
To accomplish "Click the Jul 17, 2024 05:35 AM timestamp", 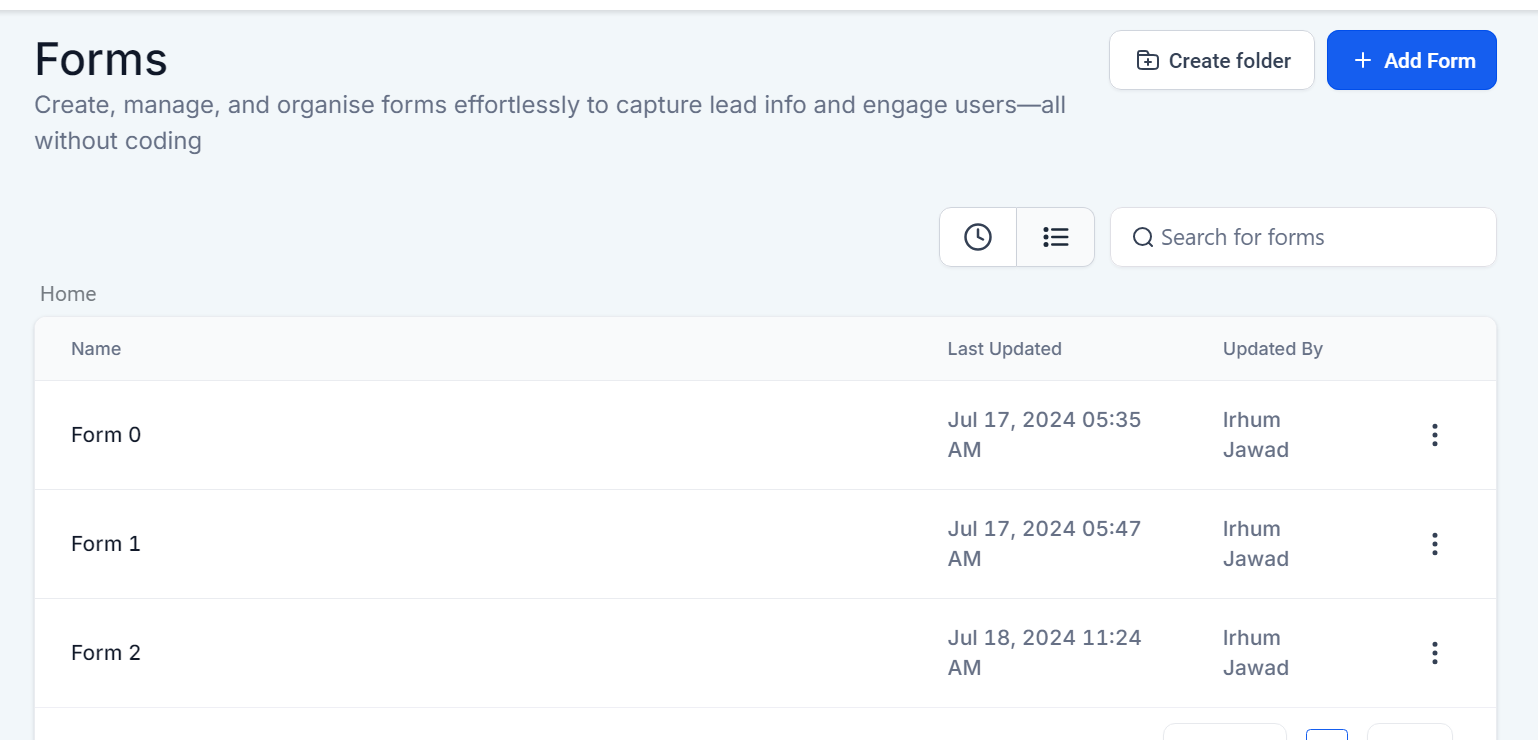I will point(1043,434).
